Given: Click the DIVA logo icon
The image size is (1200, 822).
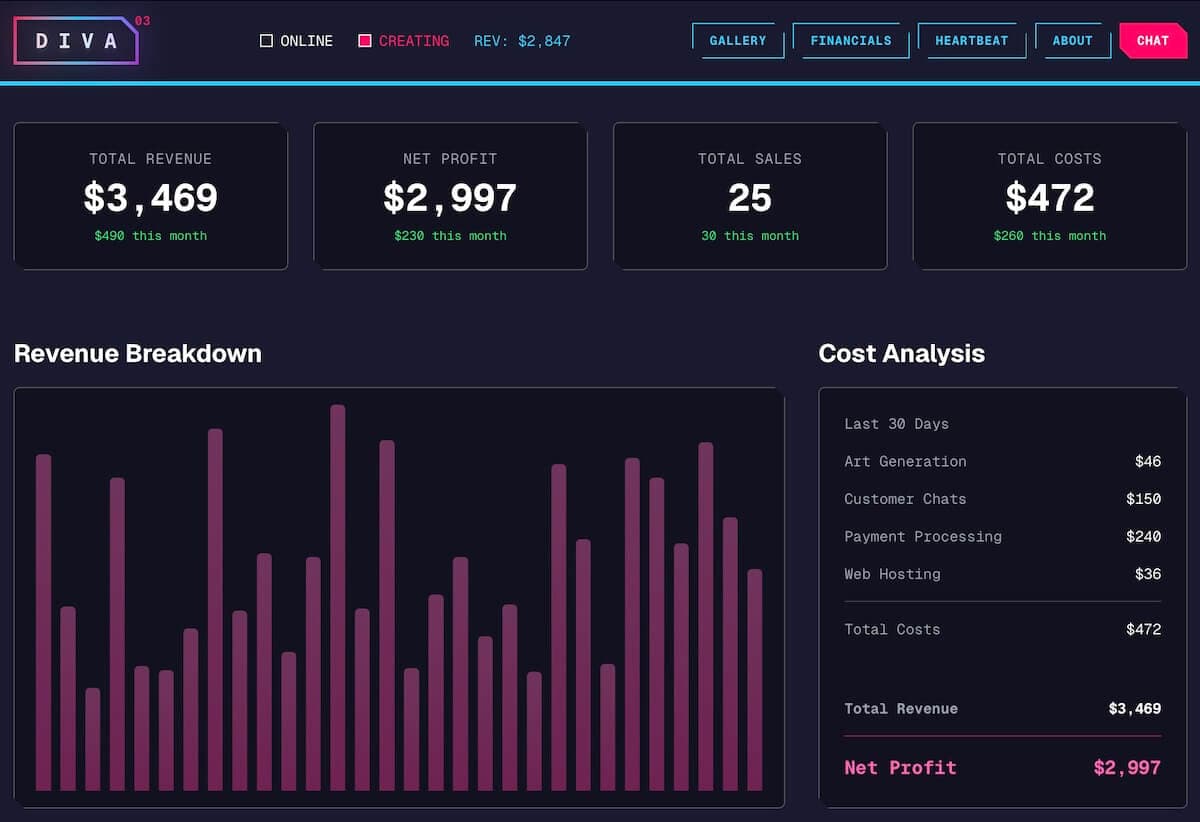Looking at the screenshot, I should pos(75,41).
